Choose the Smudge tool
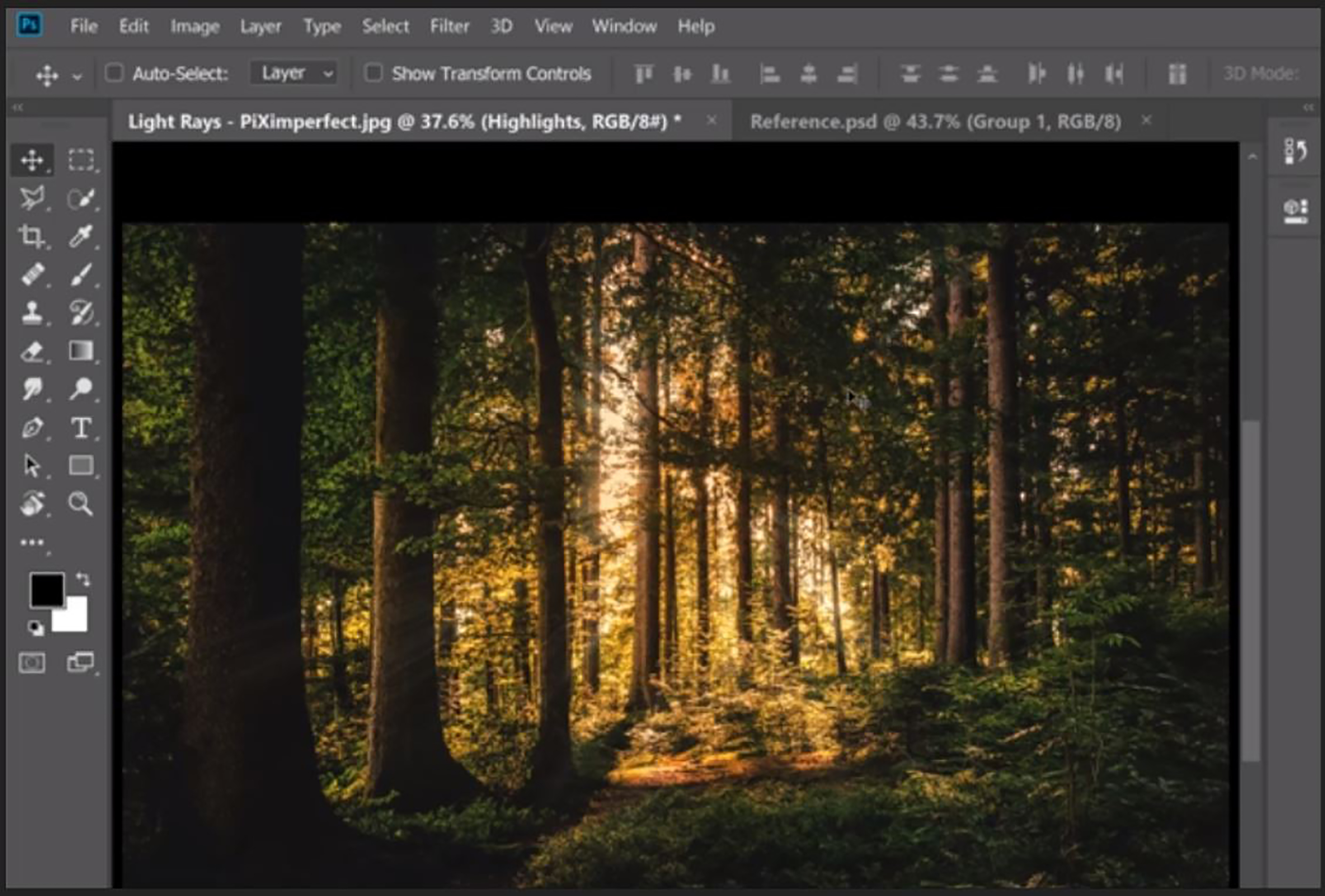 [x=32, y=389]
